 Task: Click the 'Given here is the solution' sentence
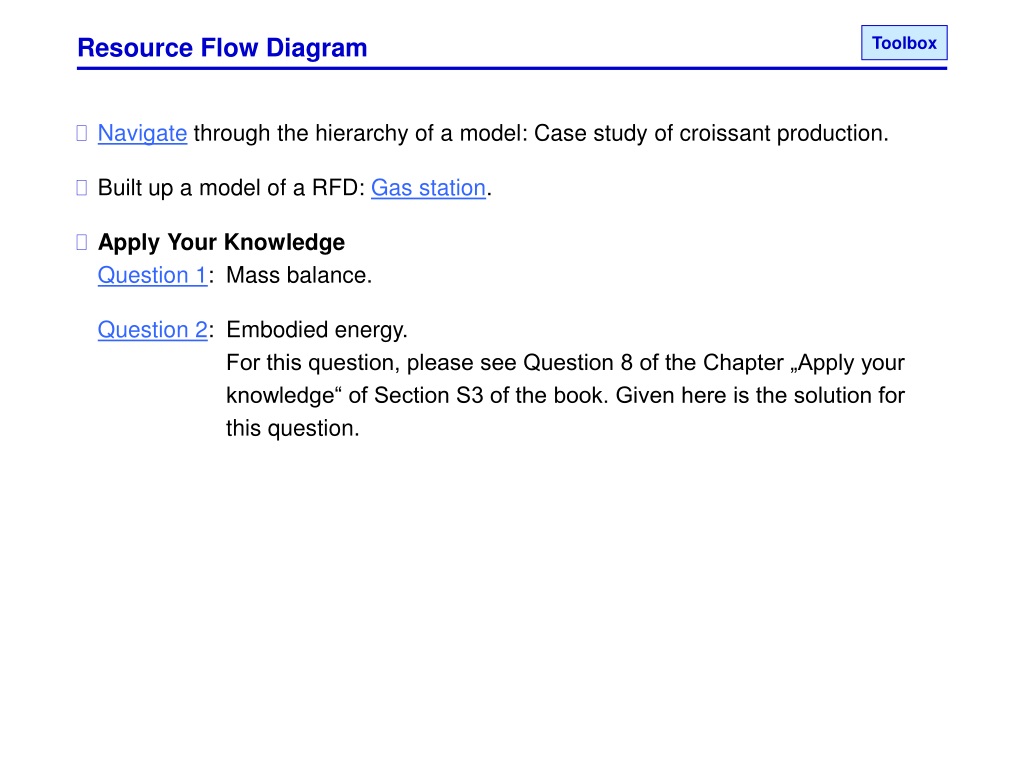click(760, 396)
